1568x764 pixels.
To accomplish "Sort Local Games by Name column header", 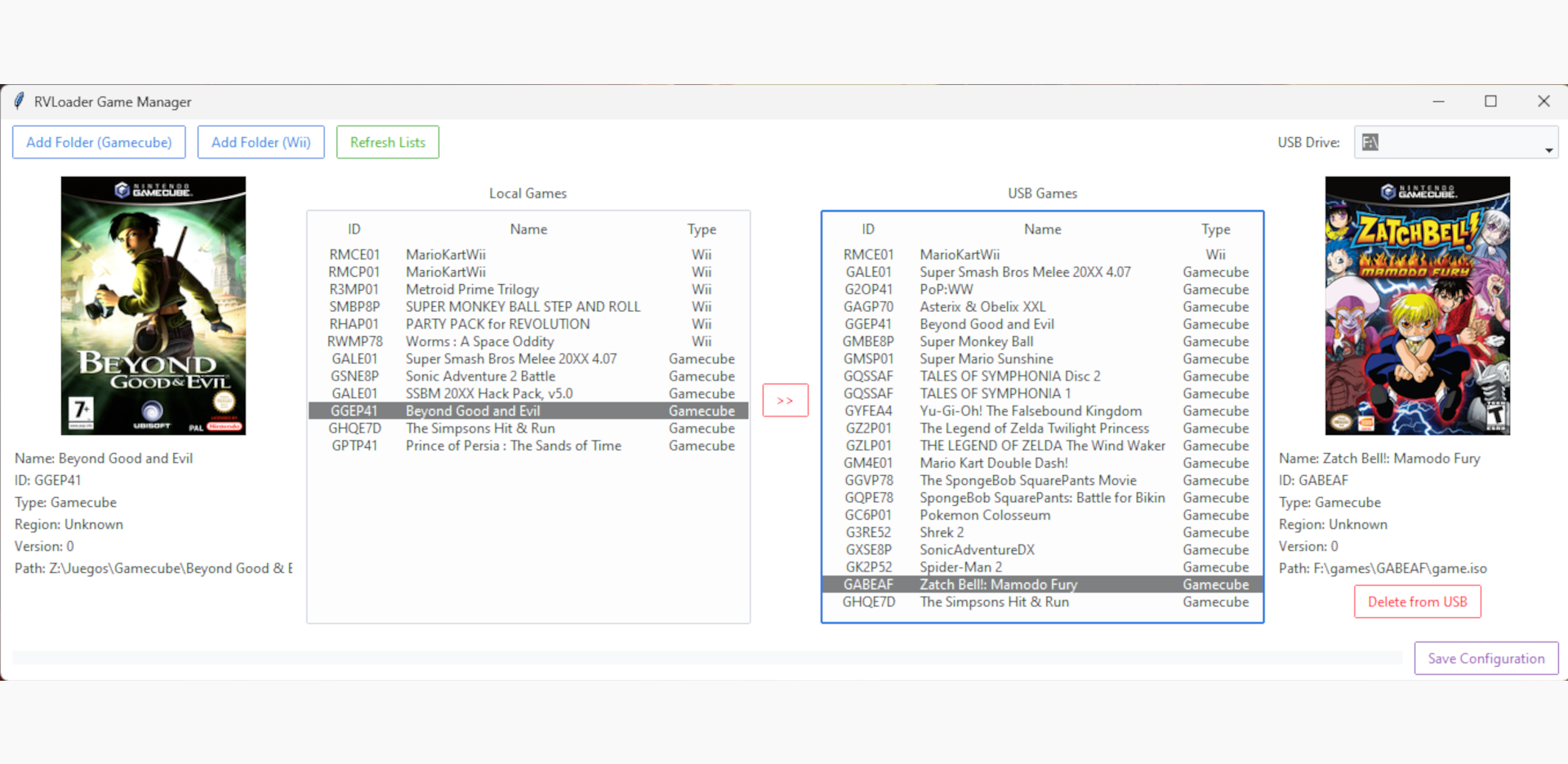I will 528,229.
